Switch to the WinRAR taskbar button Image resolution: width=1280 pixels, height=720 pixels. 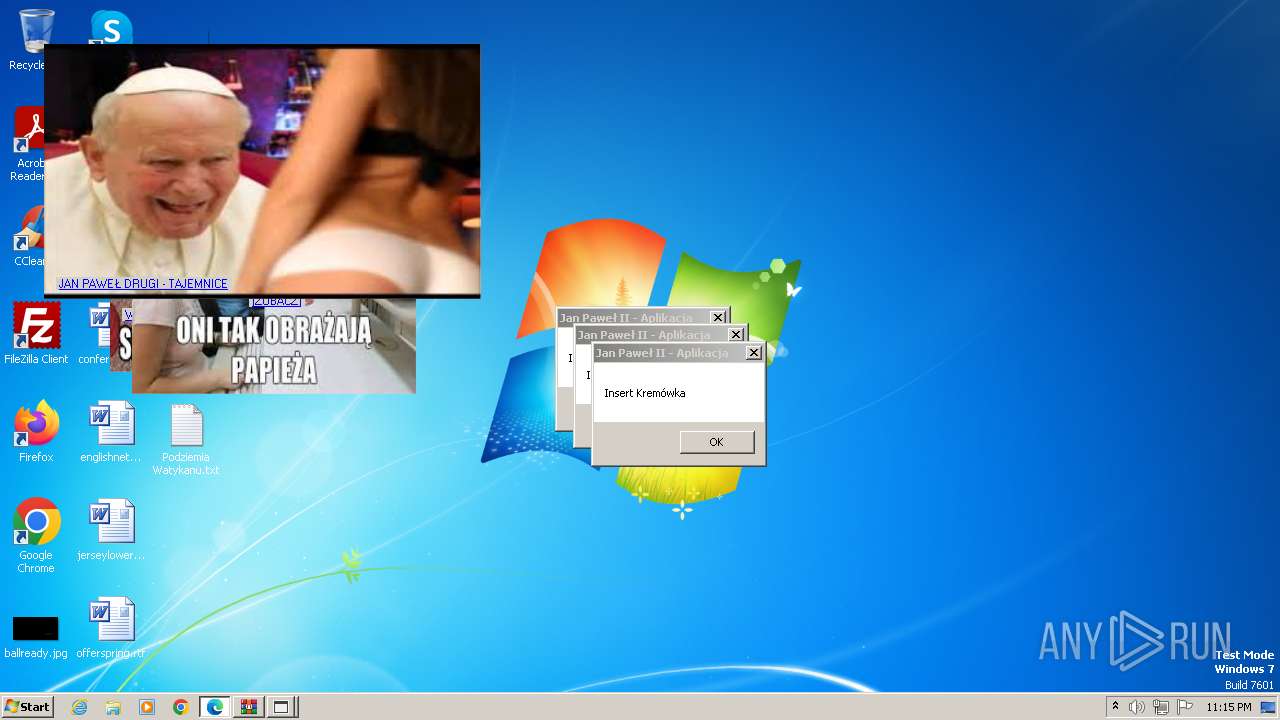pos(249,707)
